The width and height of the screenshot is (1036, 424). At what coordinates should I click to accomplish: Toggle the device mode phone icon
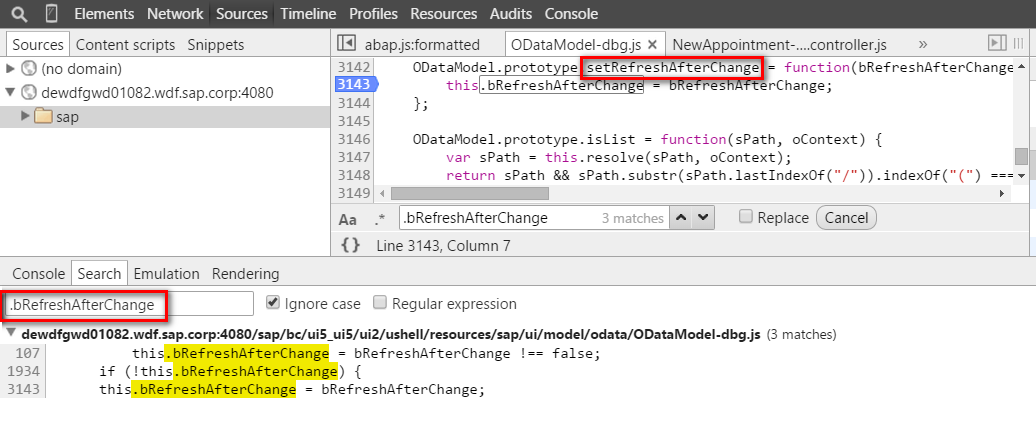pyautogui.click(x=52, y=14)
